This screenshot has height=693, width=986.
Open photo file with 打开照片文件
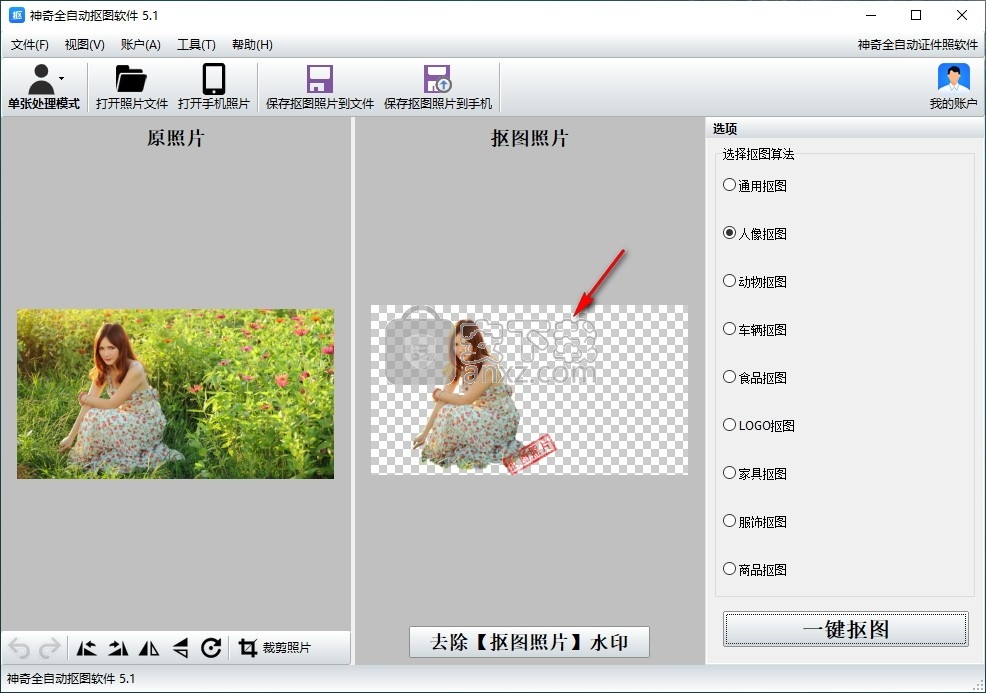point(131,87)
